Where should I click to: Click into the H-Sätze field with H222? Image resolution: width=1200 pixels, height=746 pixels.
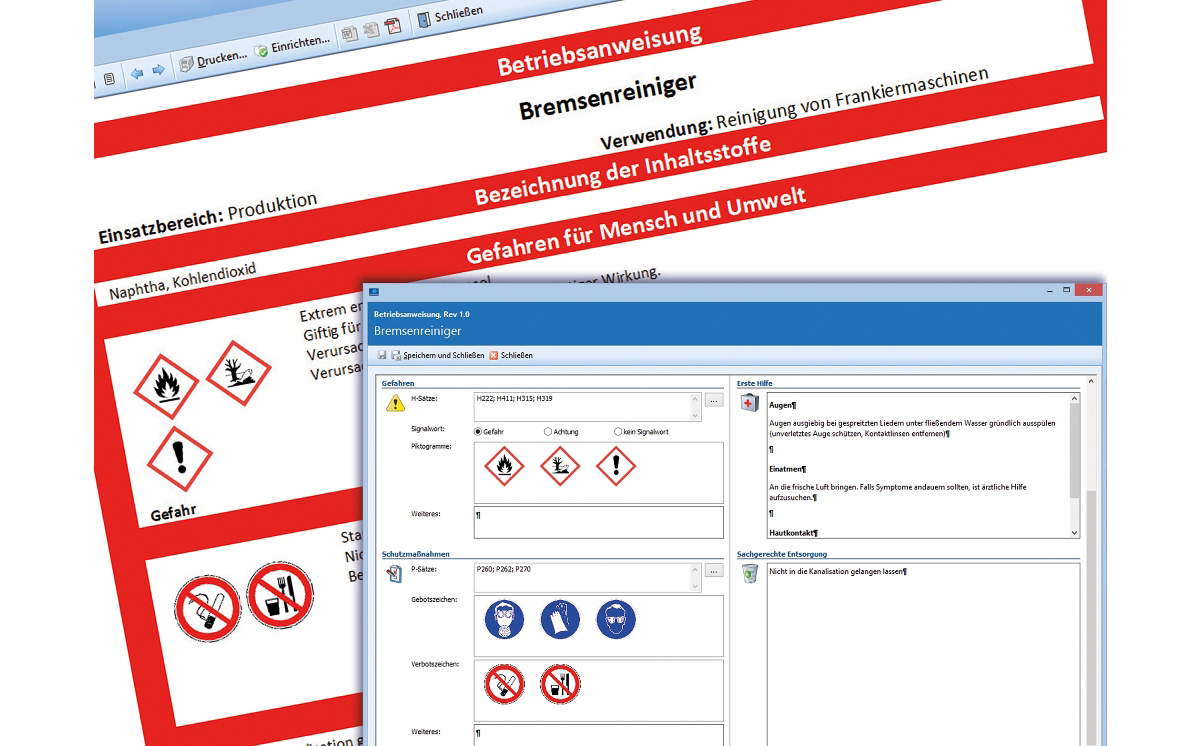coord(587,406)
